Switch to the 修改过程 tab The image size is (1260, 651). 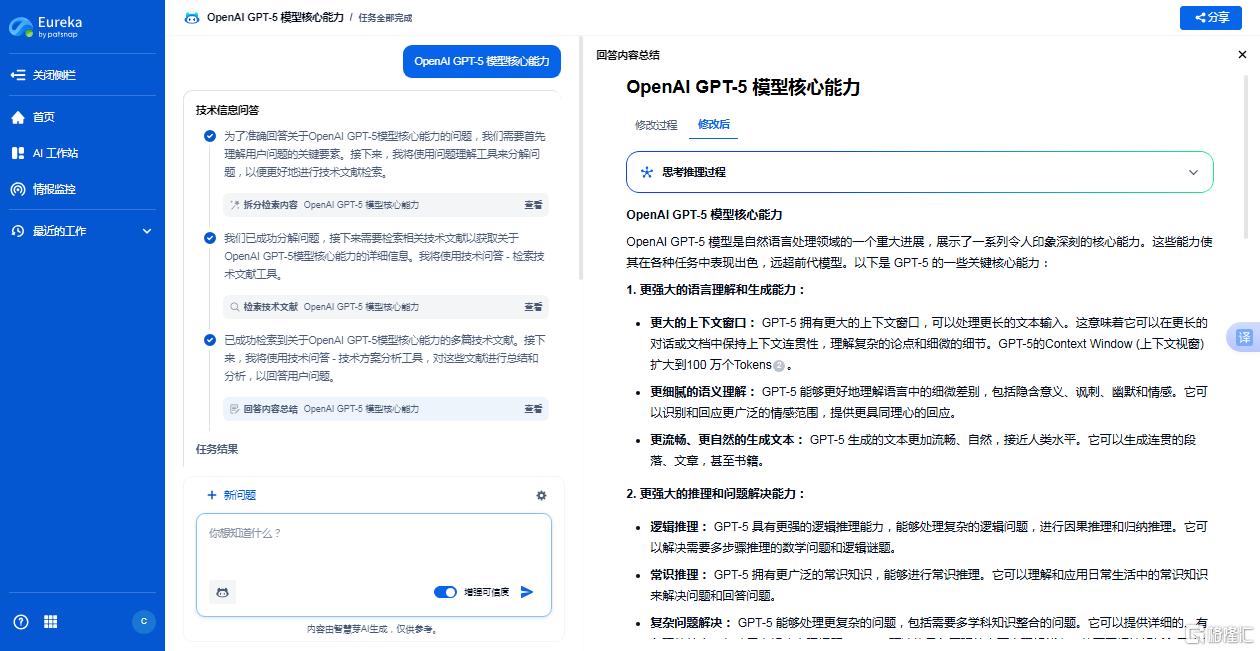coord(656,125)
